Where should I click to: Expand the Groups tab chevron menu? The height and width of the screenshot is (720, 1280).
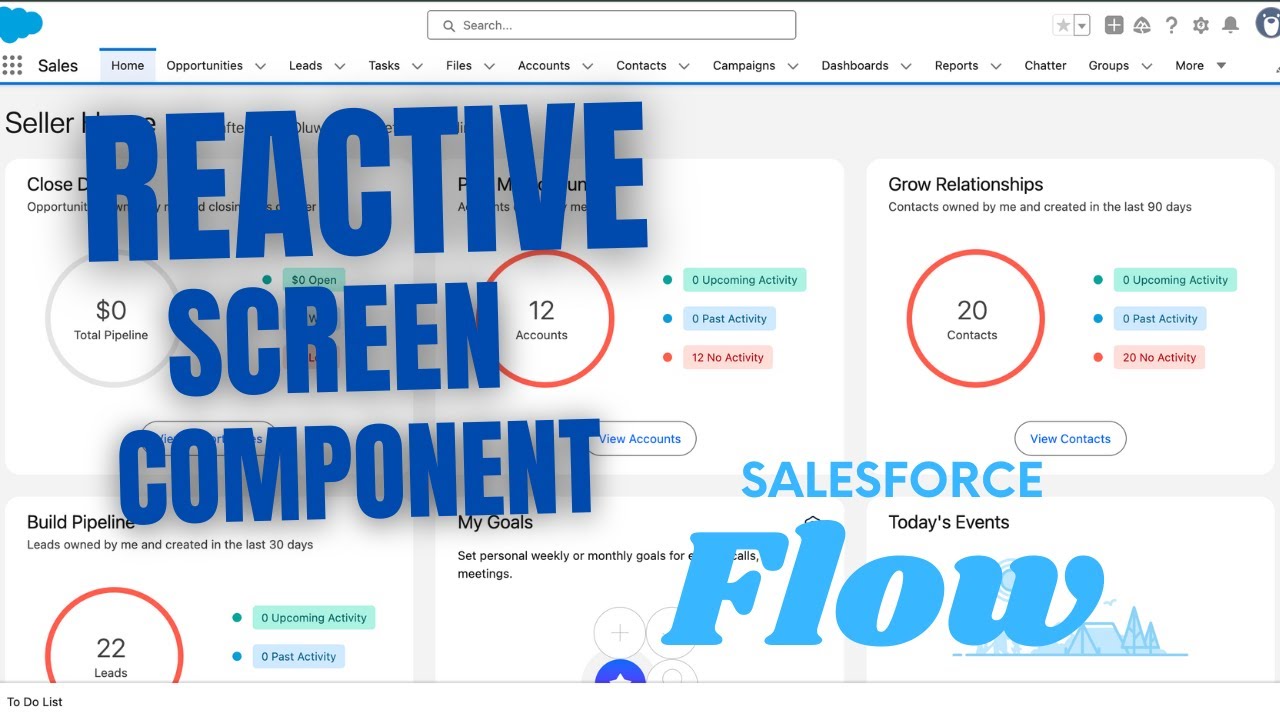(1146, 66)
